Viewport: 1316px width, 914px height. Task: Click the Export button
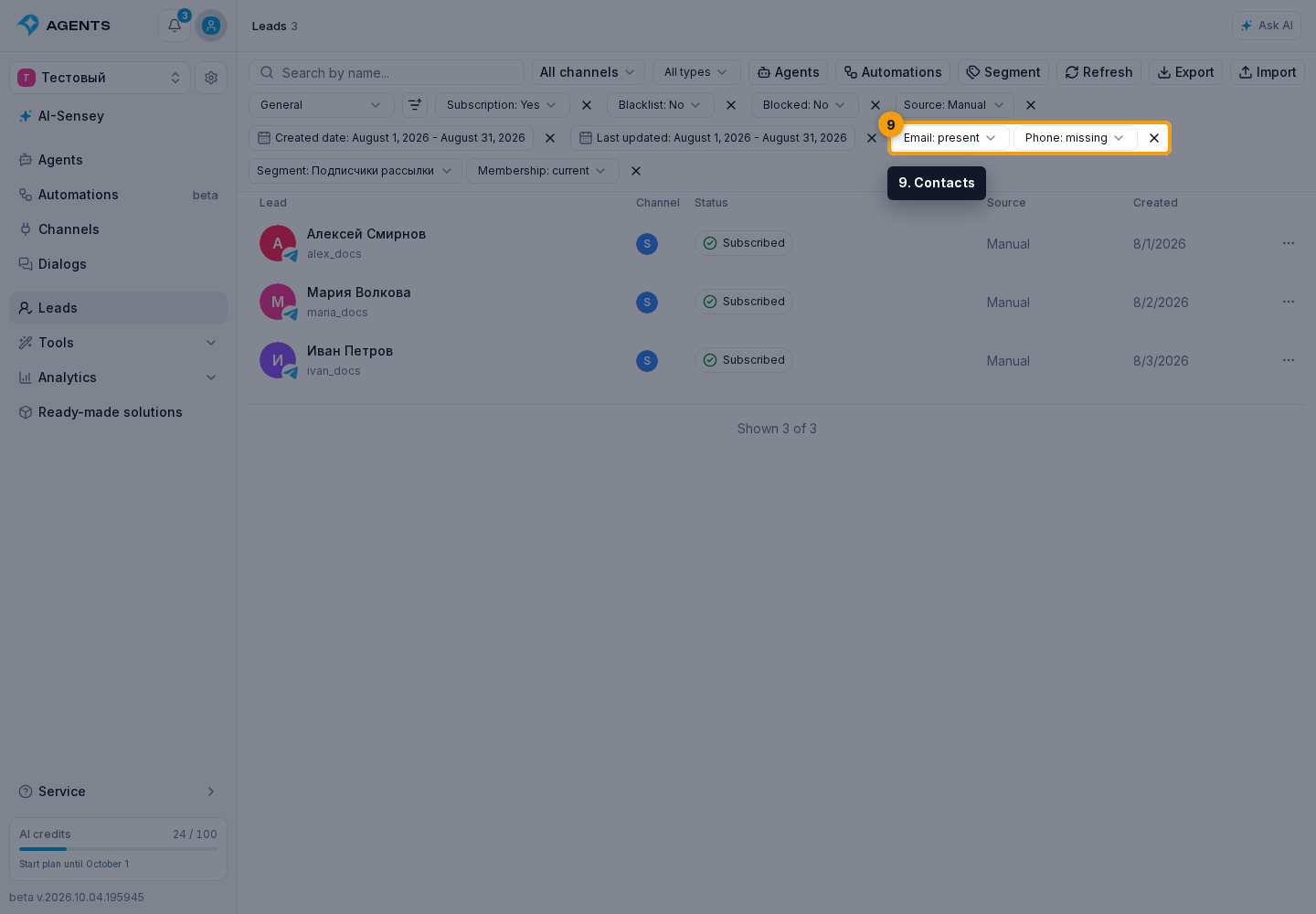coord(1185,72)
